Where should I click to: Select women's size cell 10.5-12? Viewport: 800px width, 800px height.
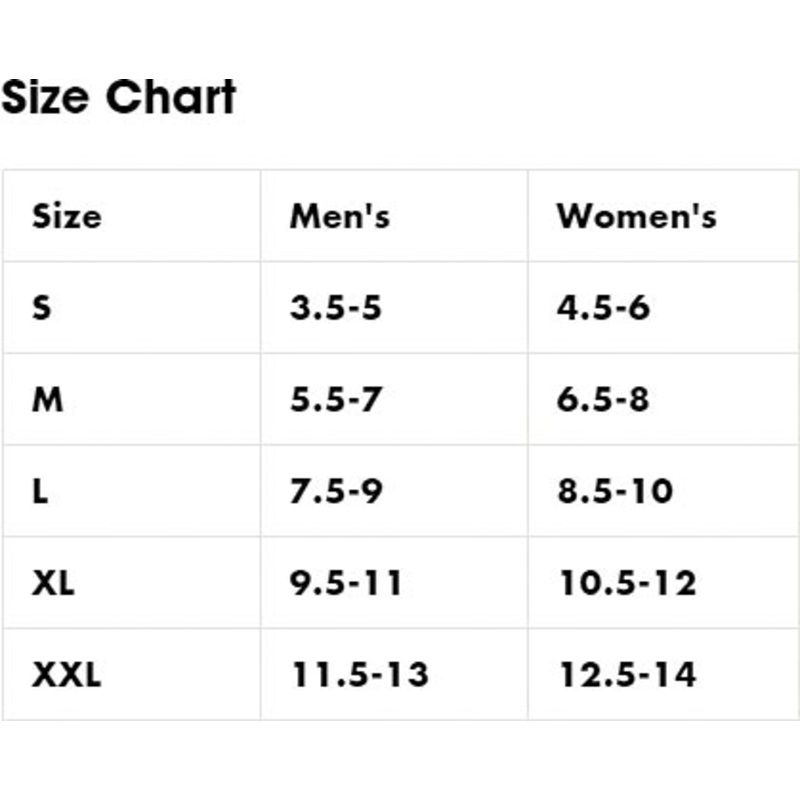(x=628, y=583)
